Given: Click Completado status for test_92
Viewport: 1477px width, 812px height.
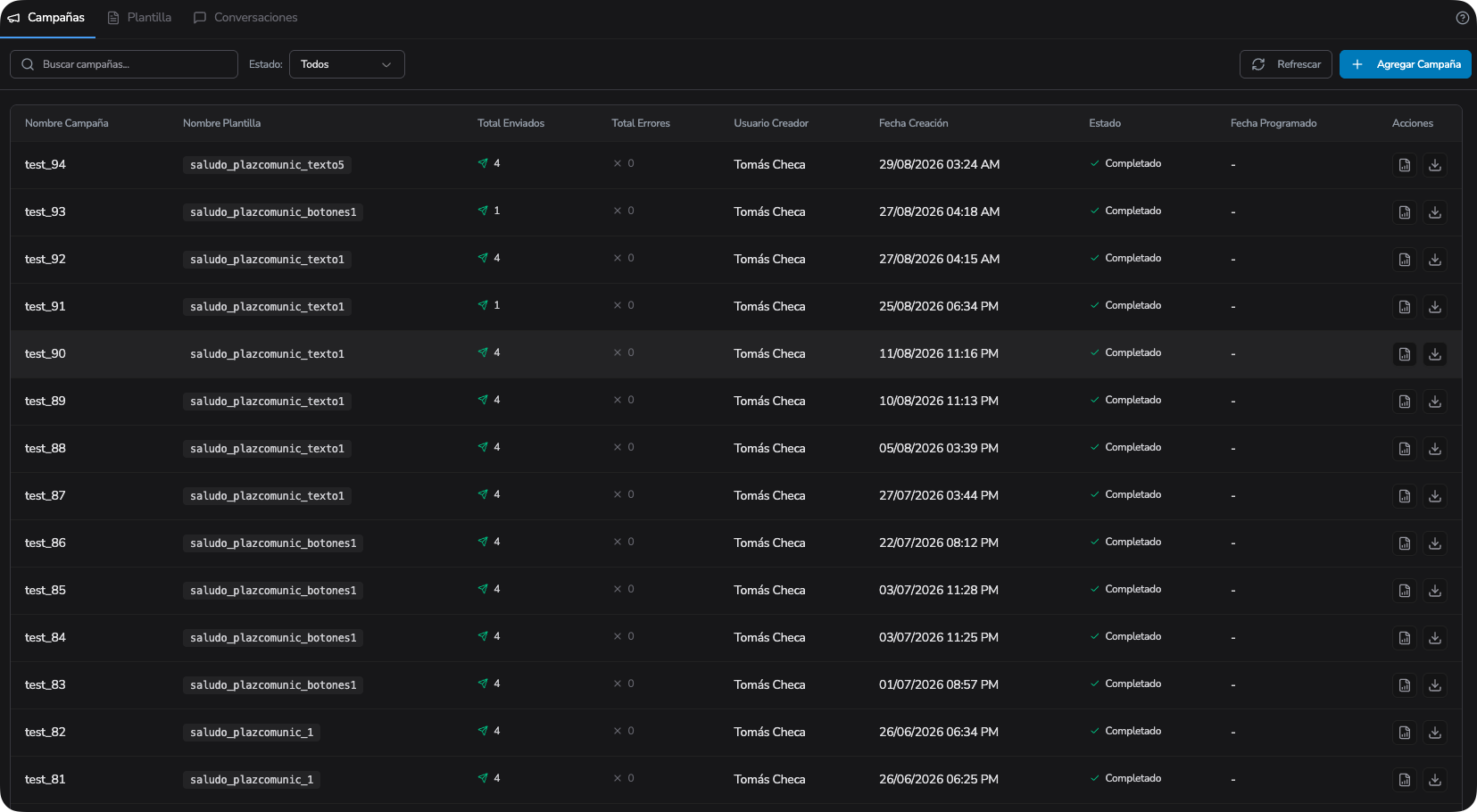Looking at the screenshot, I should pos(1125,258).
